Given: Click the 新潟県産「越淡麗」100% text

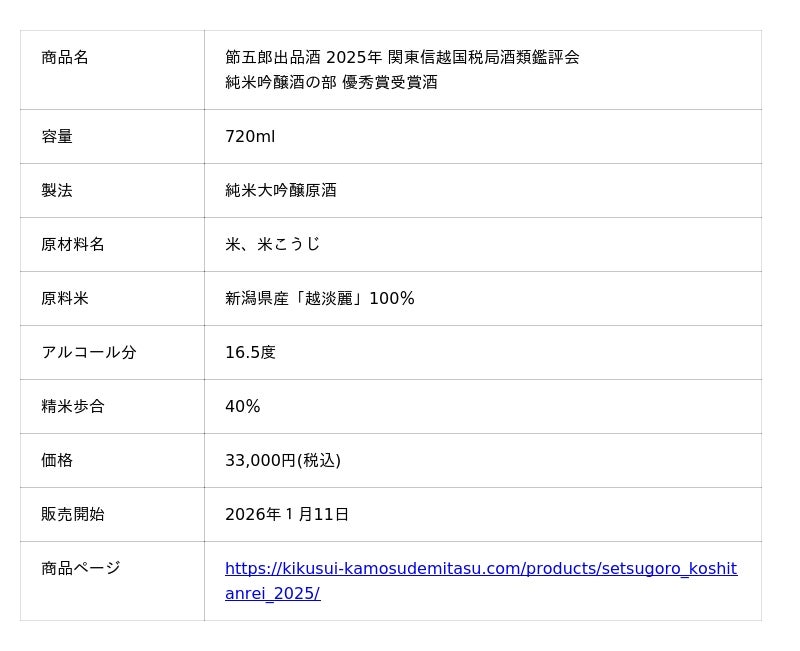Looking at the screenshot, I should [x=320, y=299].
